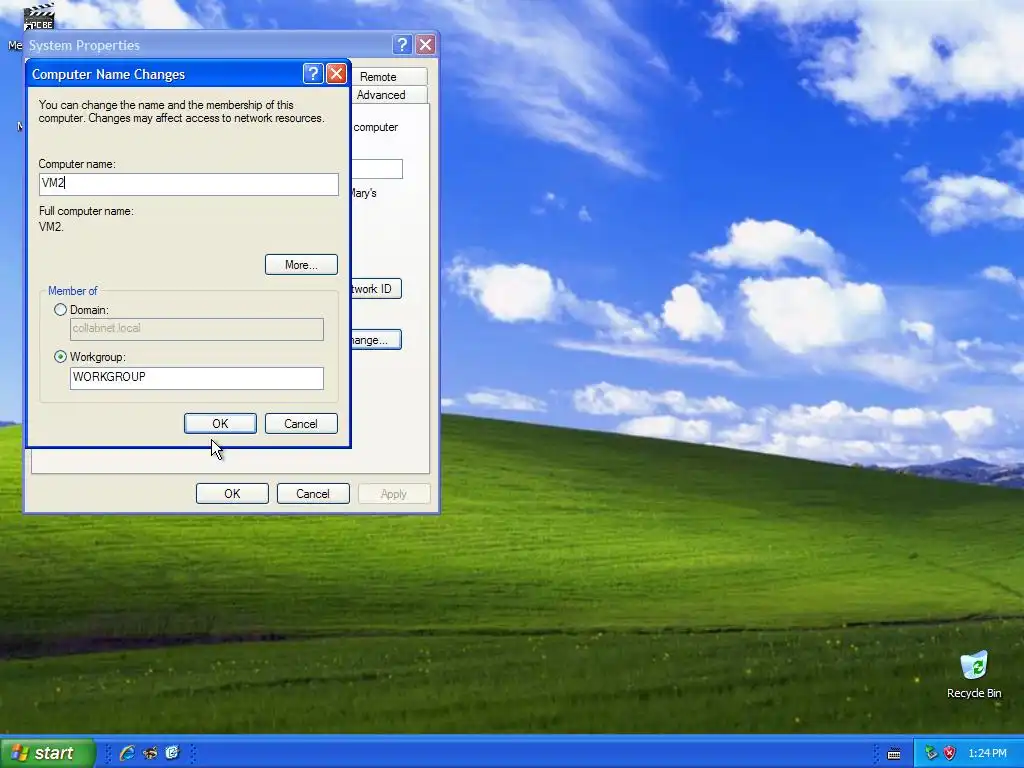The width and height of the screenshot is (1024, 768).
Task: Click the Network ID button in System Properties
Action: click(376, 289)
